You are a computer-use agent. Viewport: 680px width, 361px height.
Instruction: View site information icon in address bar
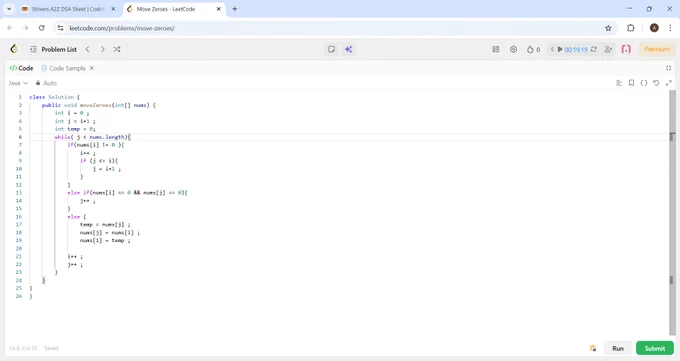61,28
